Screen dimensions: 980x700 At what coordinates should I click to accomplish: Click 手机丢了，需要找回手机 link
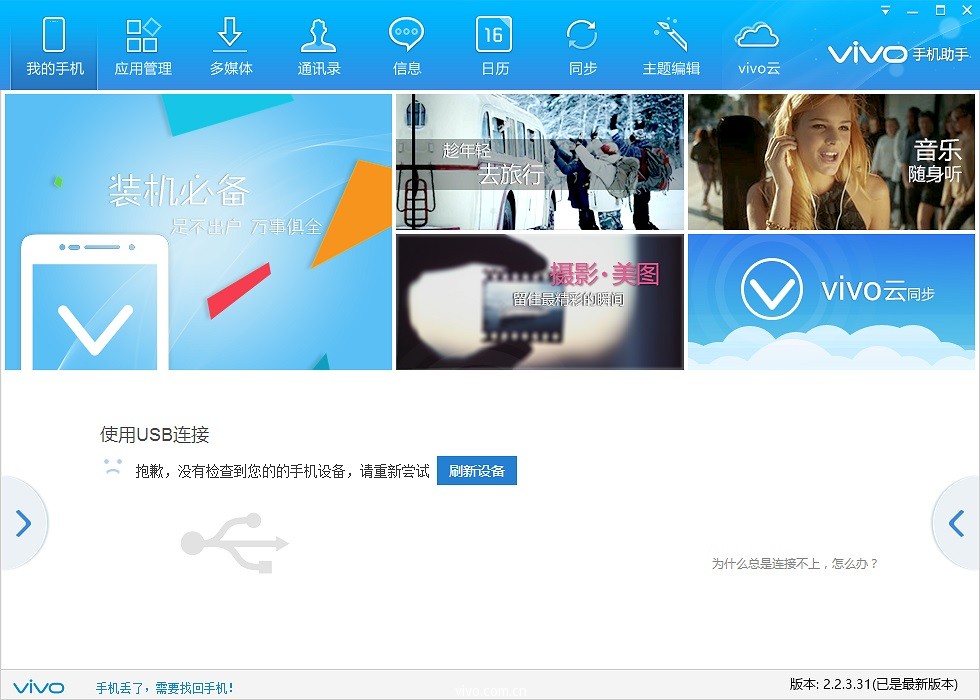(164, 688)
